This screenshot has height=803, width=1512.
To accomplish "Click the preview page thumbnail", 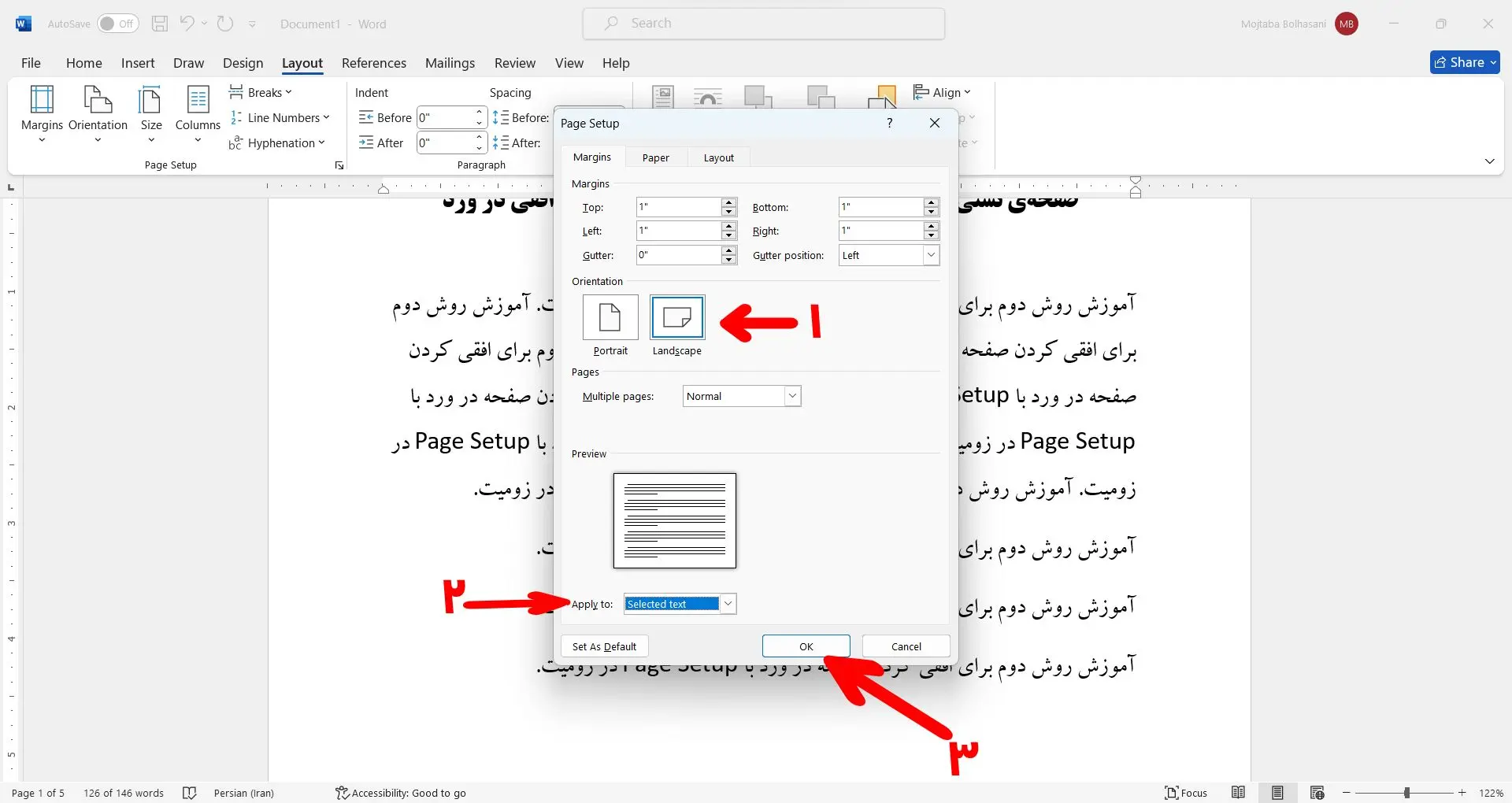I will 675,520.
